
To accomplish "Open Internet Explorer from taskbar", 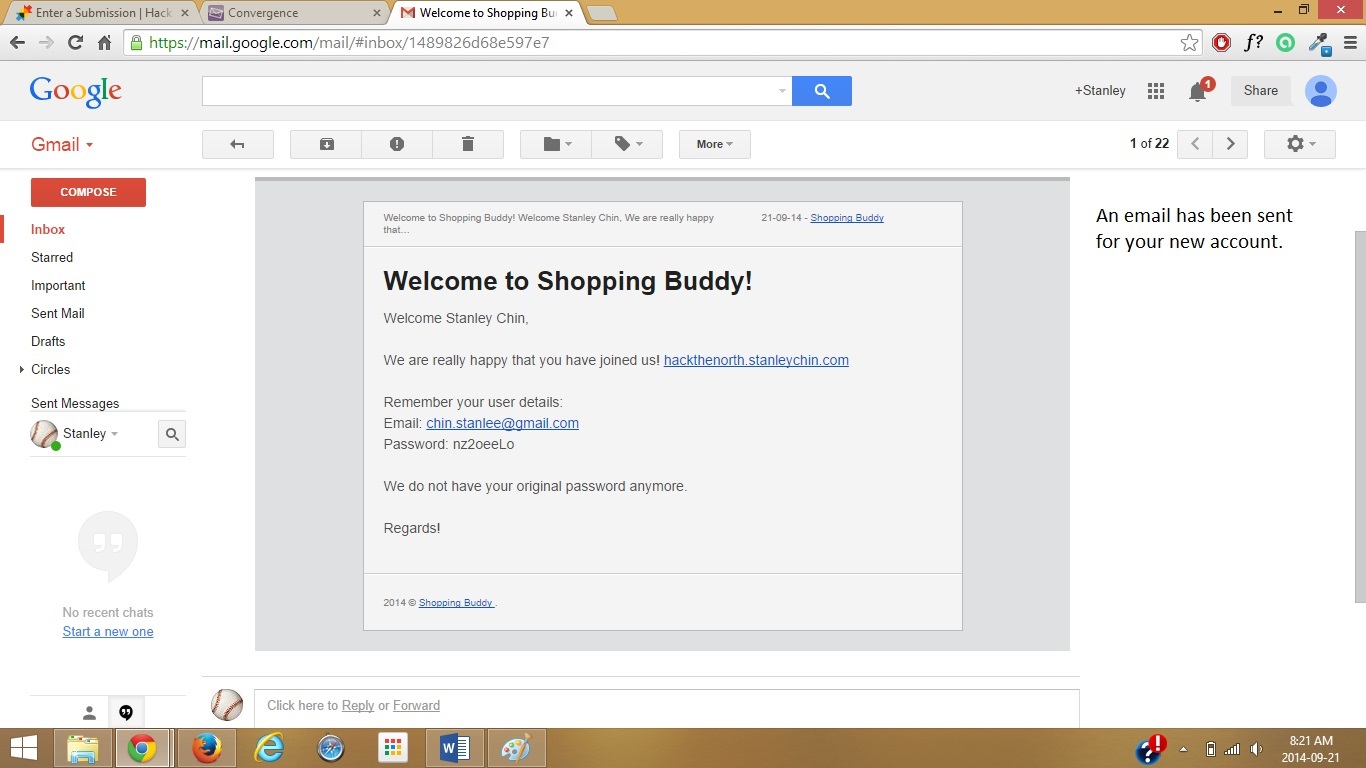I will point(269,748).
